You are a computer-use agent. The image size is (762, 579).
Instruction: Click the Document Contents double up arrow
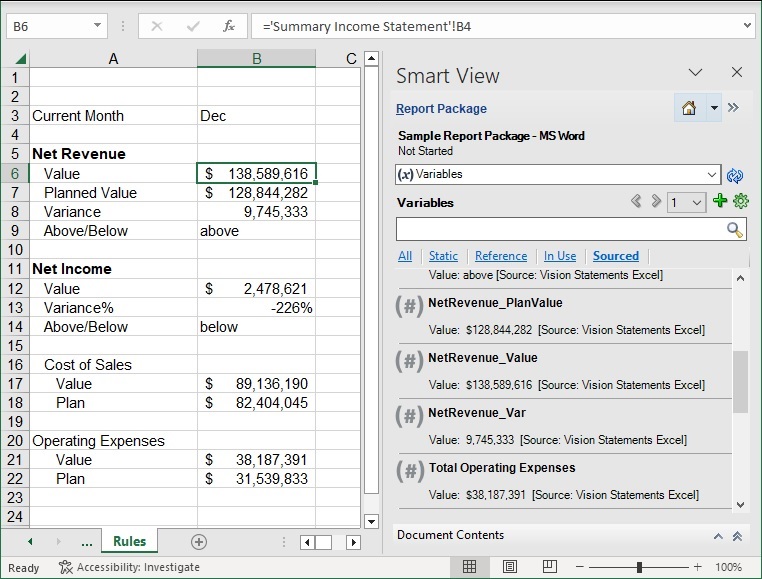[x=737, y=536]
